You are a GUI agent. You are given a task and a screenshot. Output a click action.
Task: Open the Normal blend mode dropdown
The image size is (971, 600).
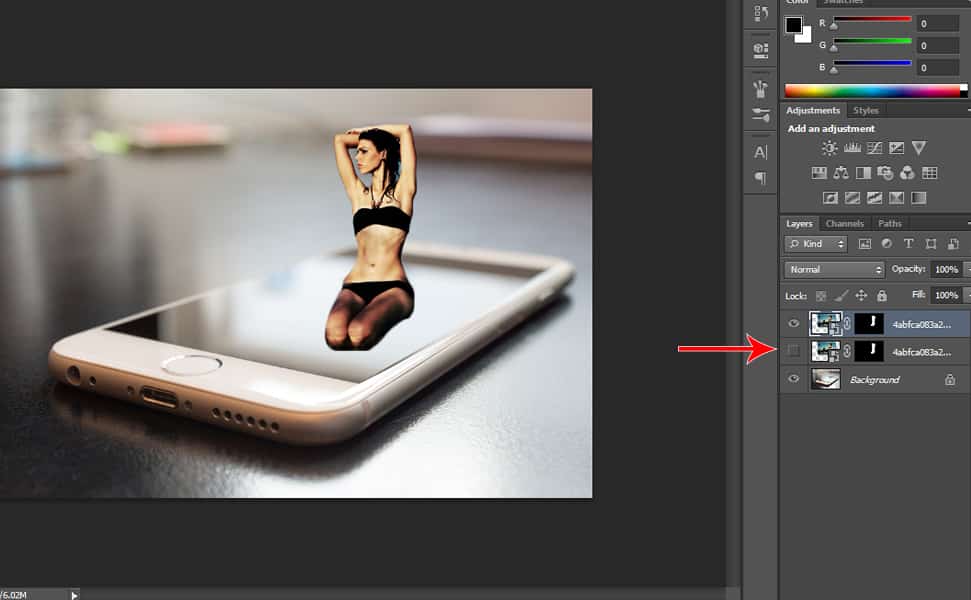pos(835,269)
